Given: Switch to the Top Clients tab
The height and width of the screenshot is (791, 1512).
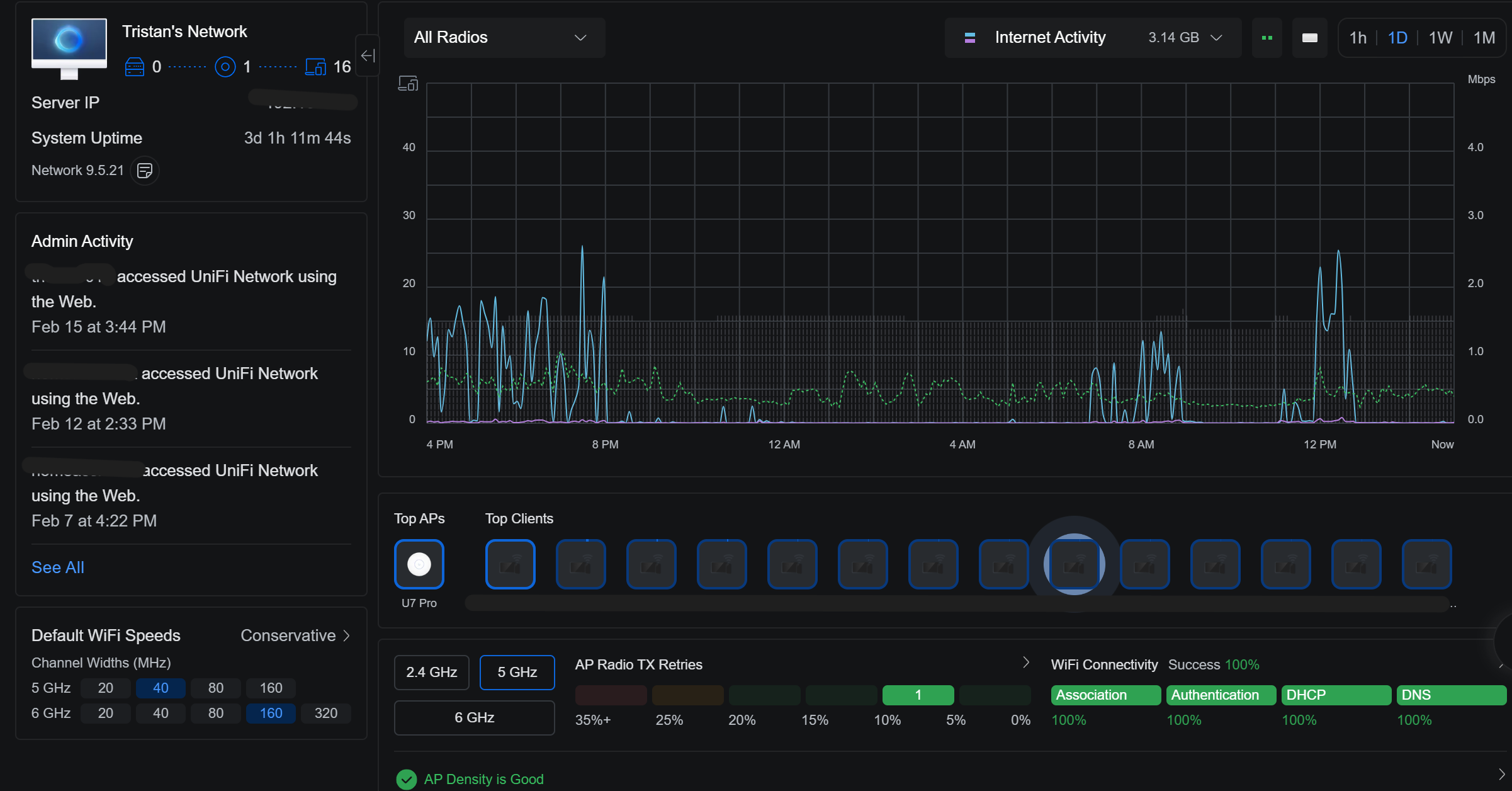Looking at the screenshot, I should pyautogui.click(x=519, y=518).
